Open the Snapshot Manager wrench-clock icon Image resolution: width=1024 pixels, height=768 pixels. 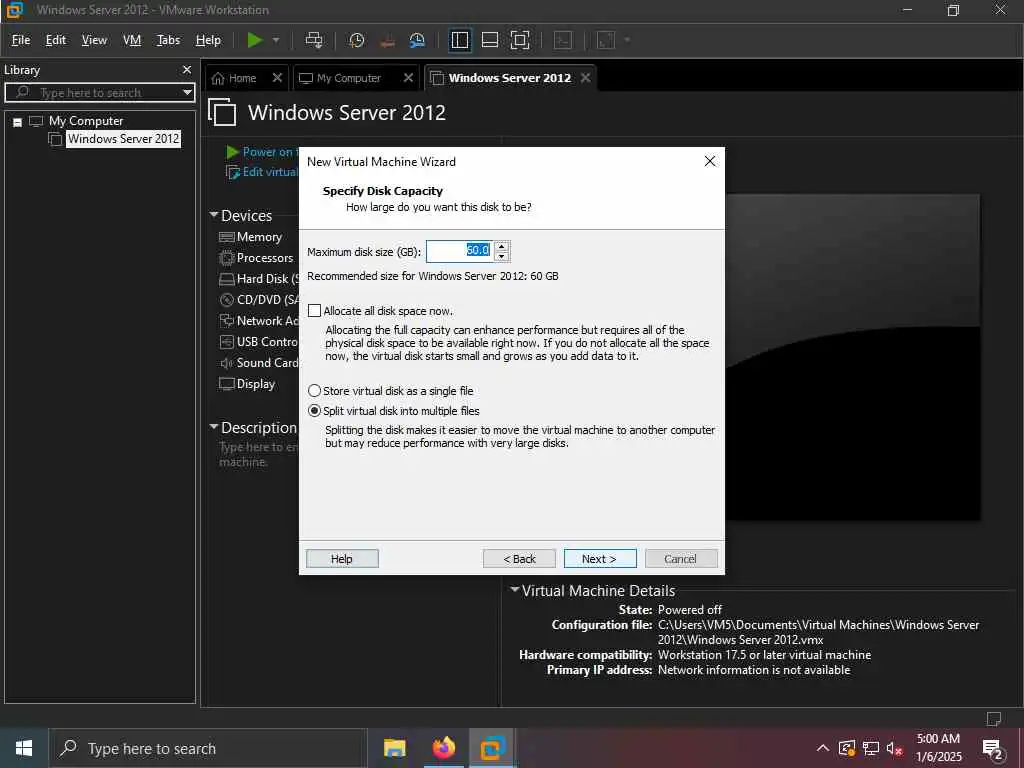pos(417,40)
